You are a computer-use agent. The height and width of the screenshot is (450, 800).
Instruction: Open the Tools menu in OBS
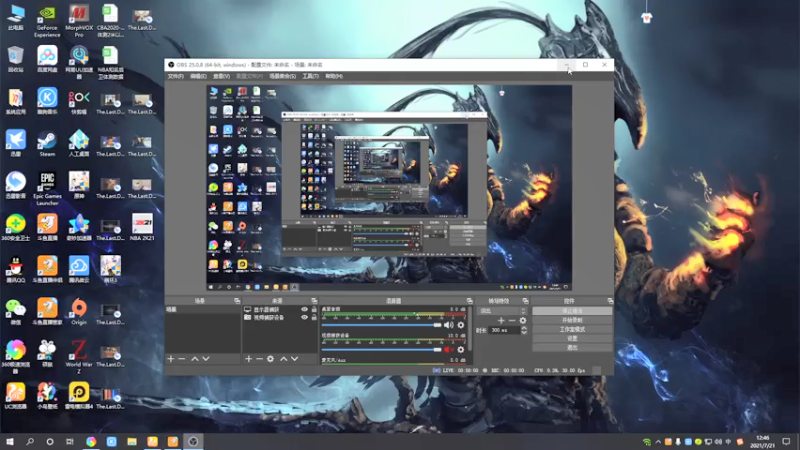click(x=310, y=76)
